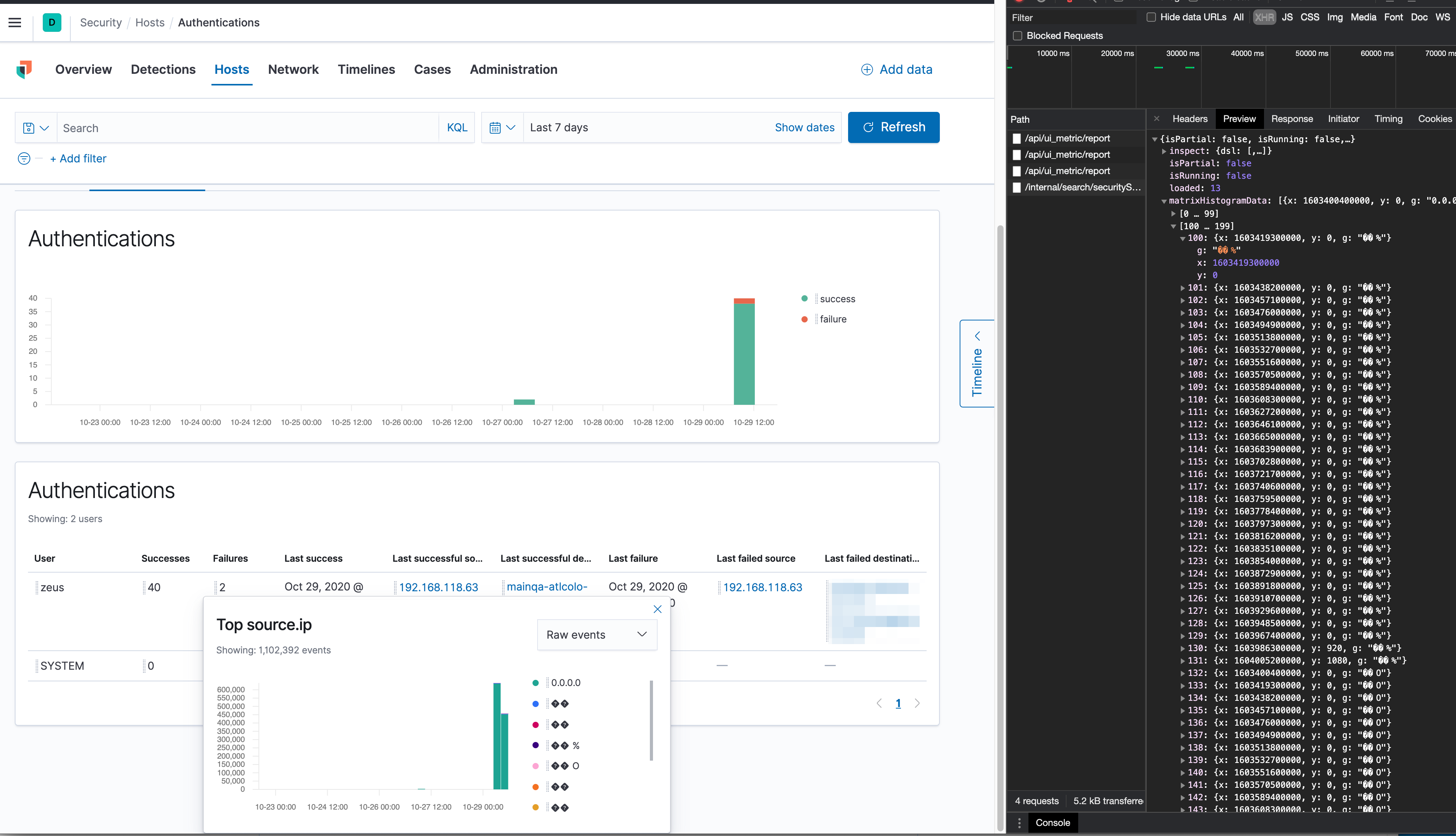Viewport: 1456px width, 836px height.
Task: Click the calendar date picker icon
Action: 496,127
